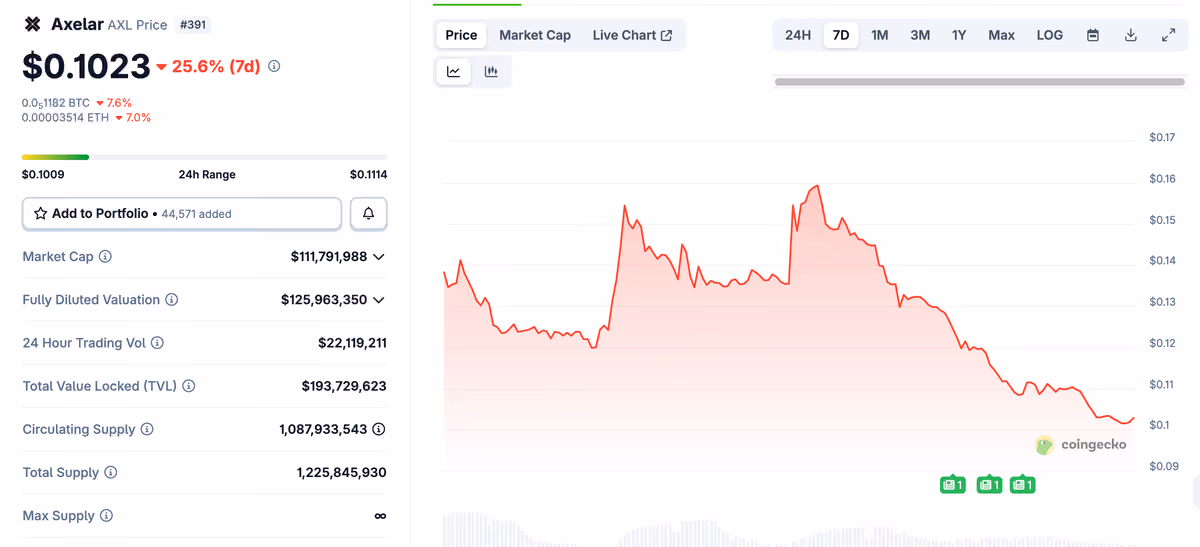Viewport: 1200px width, 547px height.
Task: Select the 7D time range
Action: 841,35
